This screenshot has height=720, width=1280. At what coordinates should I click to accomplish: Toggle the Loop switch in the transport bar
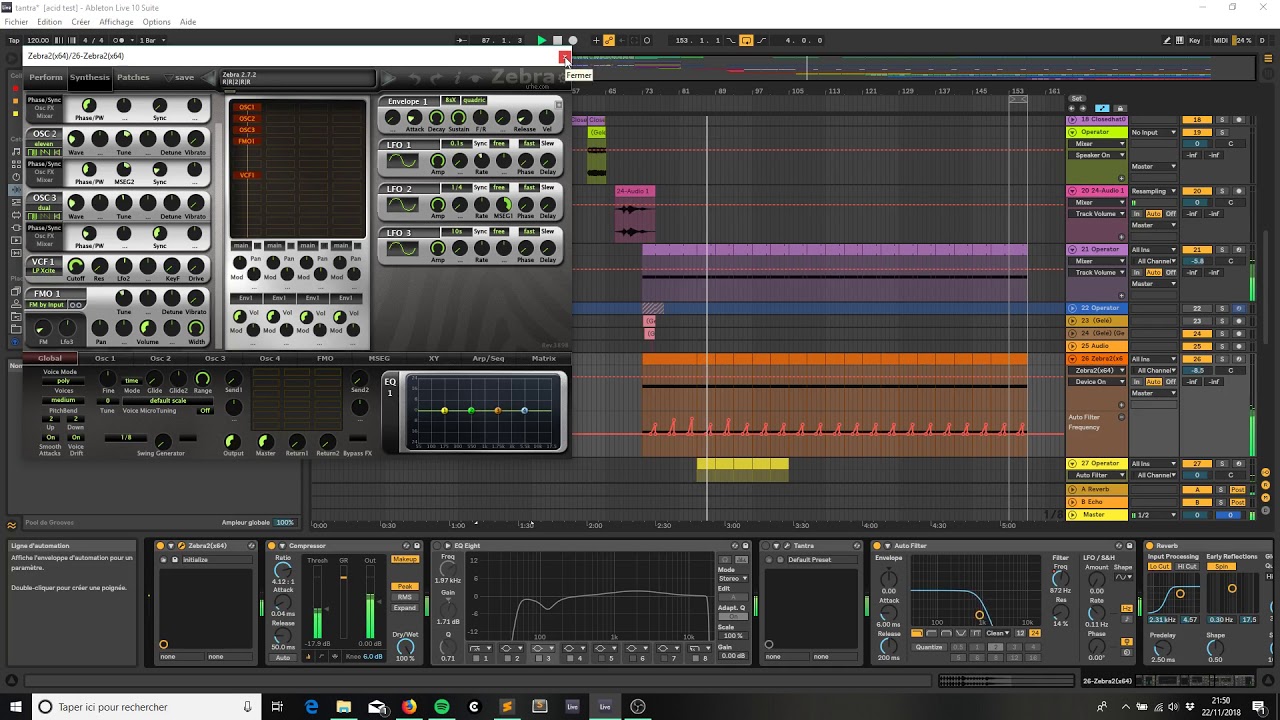tap(746, 40)
